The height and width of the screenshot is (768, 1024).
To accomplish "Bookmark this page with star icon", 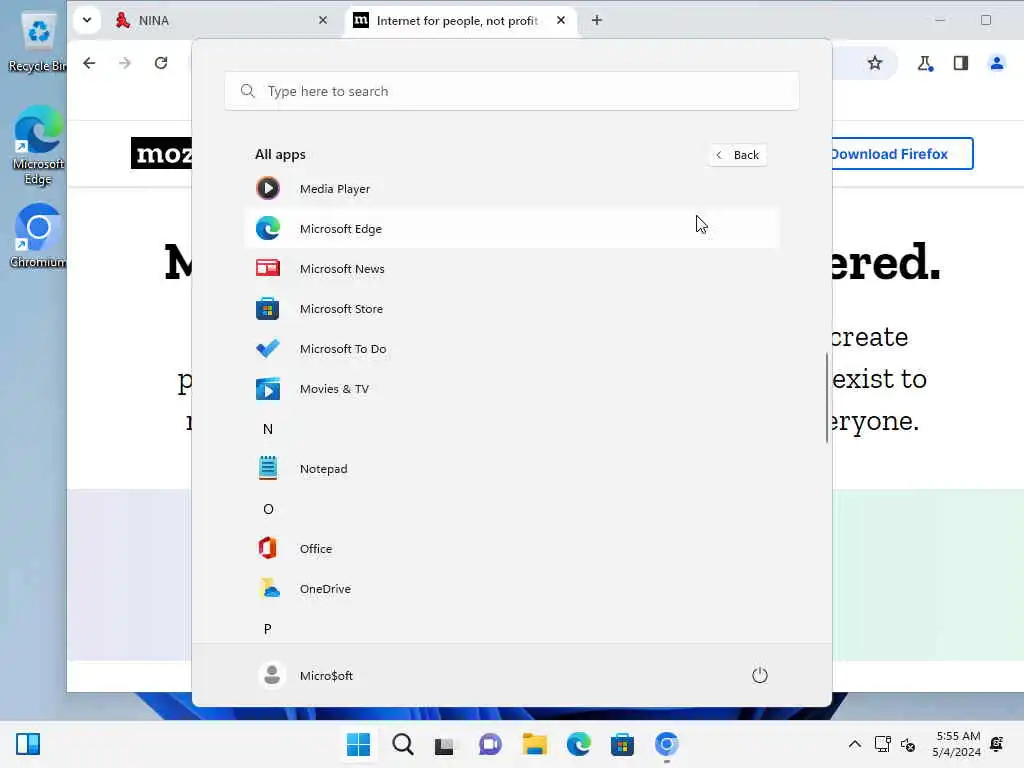I will (x=875, y=63).
